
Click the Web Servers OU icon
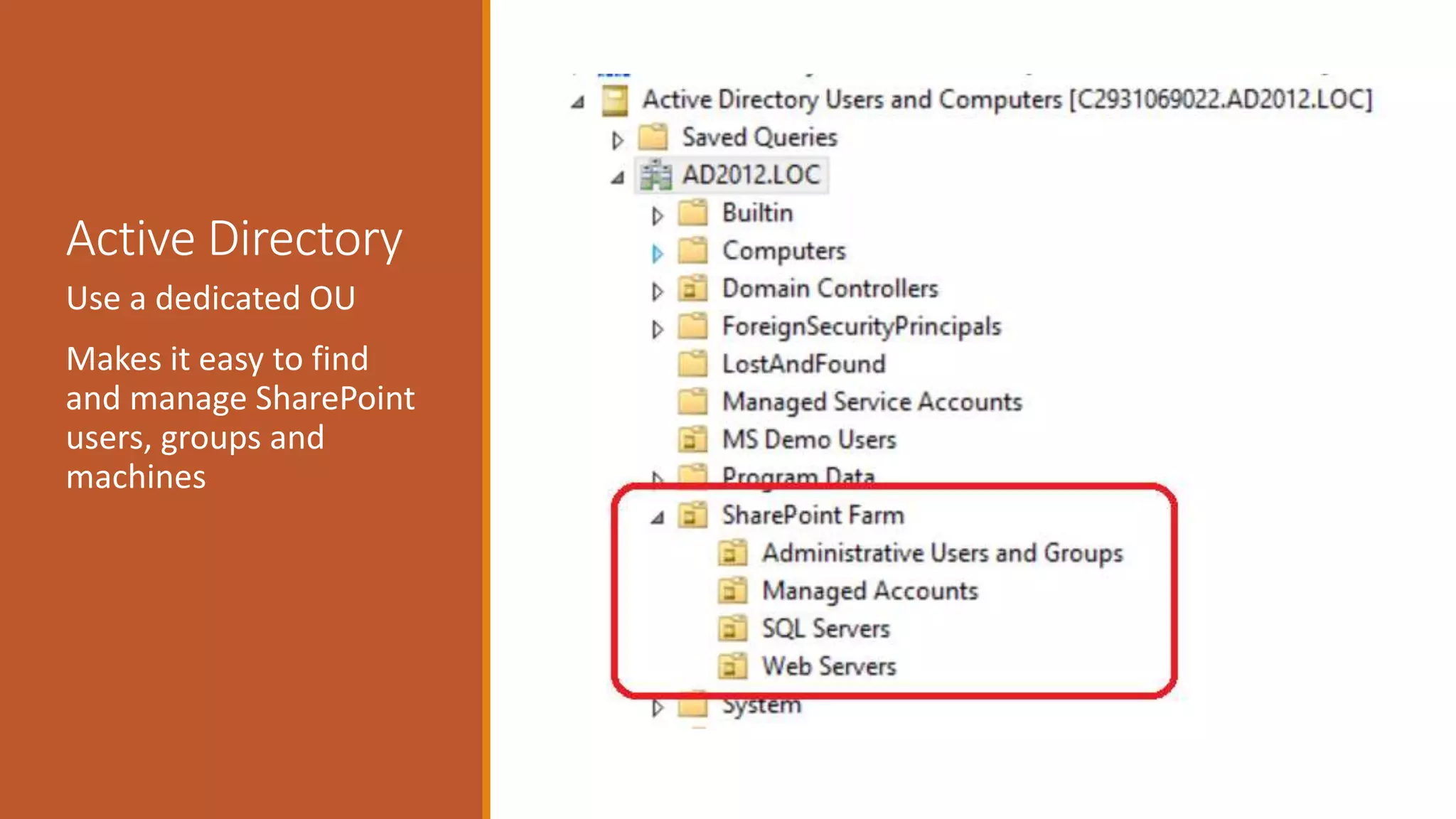click(x=732, y=666)
